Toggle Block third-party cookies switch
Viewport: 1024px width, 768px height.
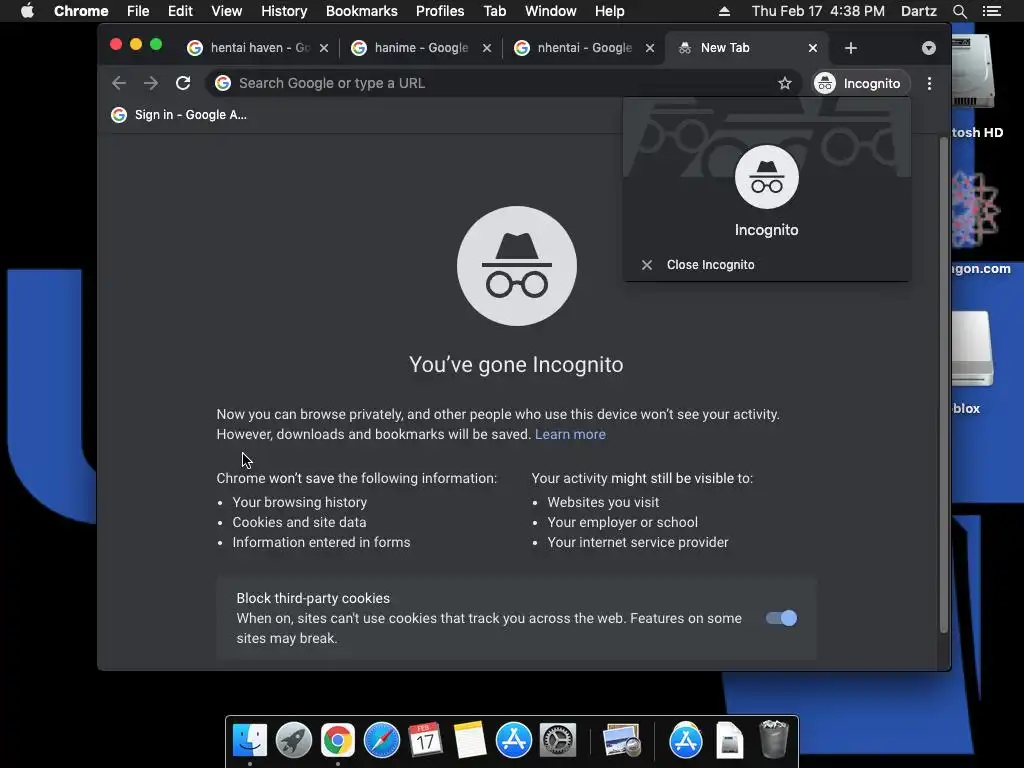point(781,618)
